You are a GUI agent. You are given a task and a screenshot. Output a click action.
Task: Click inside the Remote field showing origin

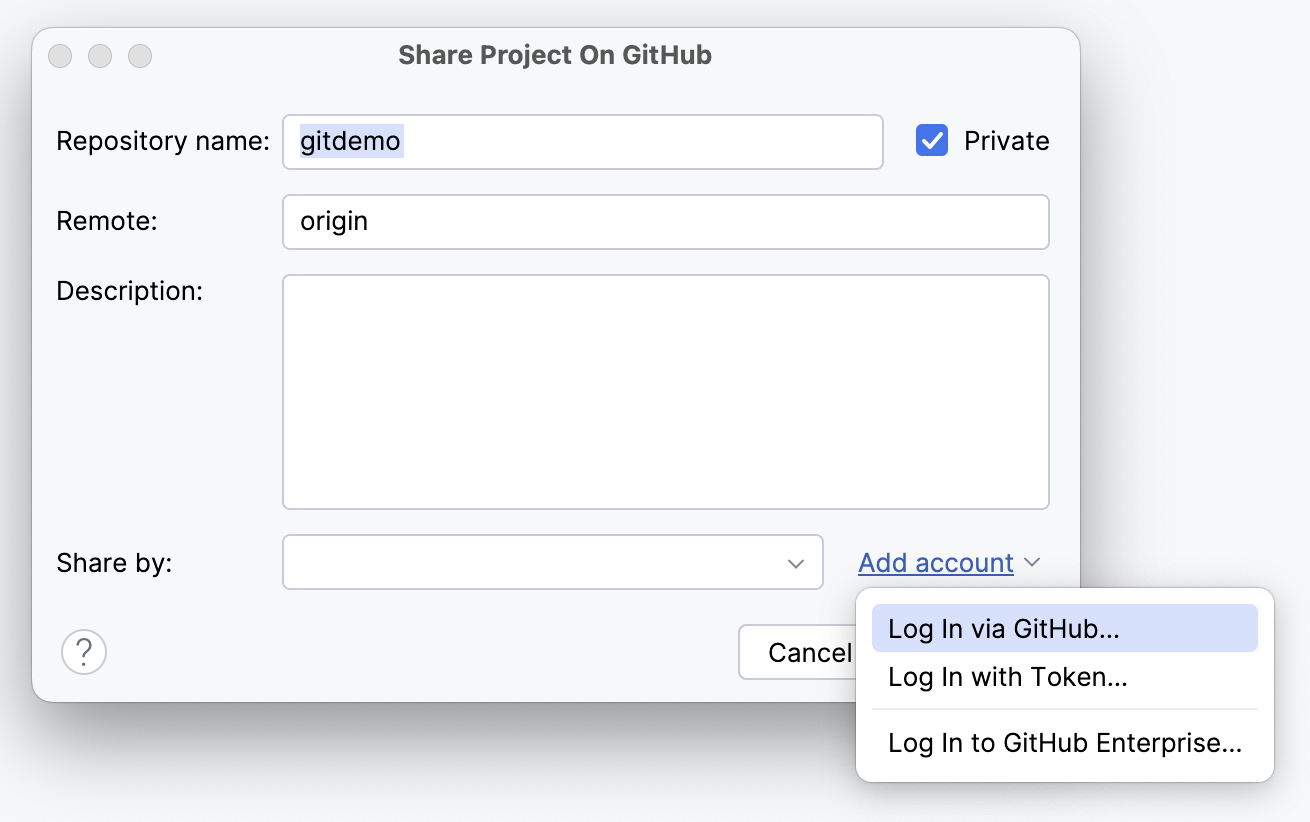point(665,222)
